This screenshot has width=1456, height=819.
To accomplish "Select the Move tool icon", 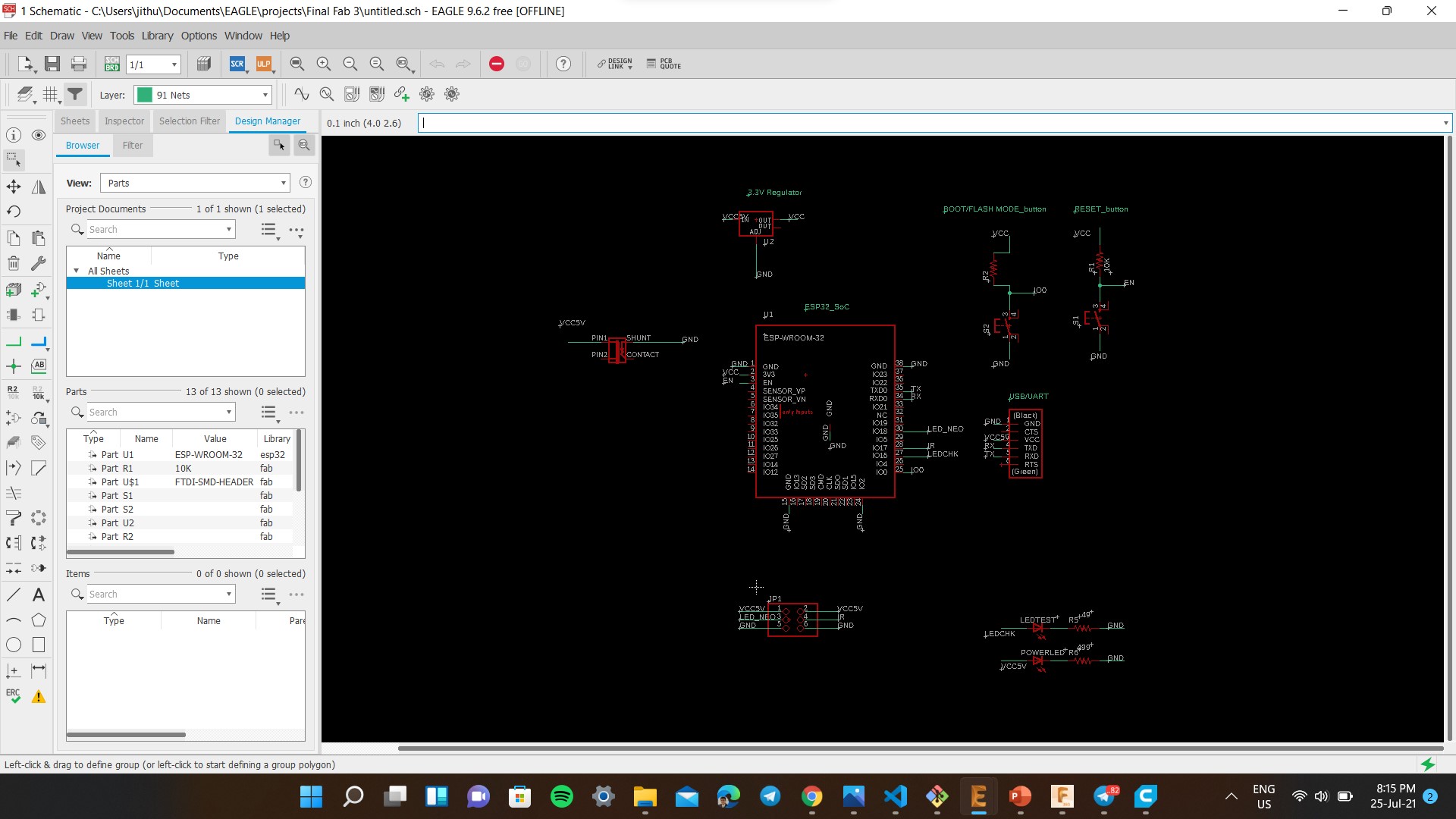I will coord(14,187).
